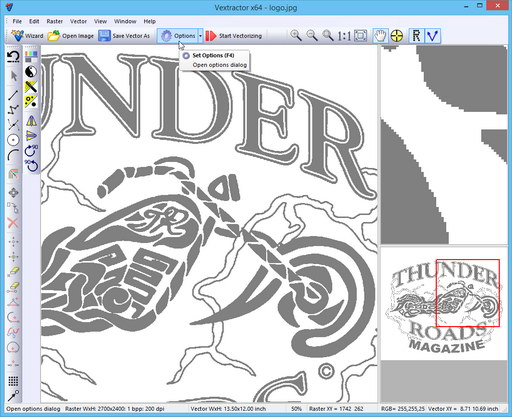Click the four-way move icon
The height and width of the screenshot is (417, 512).
click(13, 193)
